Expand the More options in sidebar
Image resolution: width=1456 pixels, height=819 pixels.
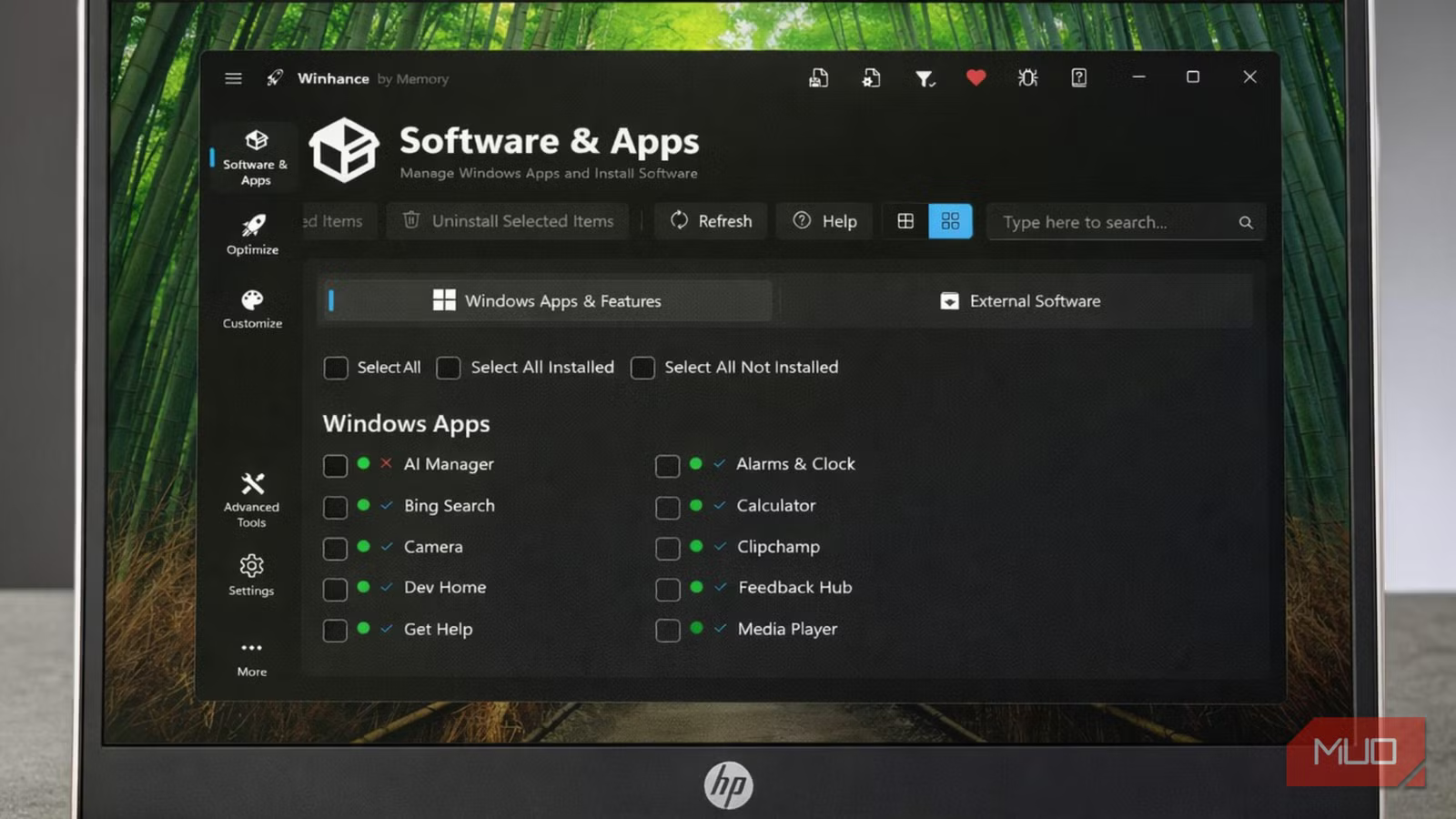[x=252, y=657]
